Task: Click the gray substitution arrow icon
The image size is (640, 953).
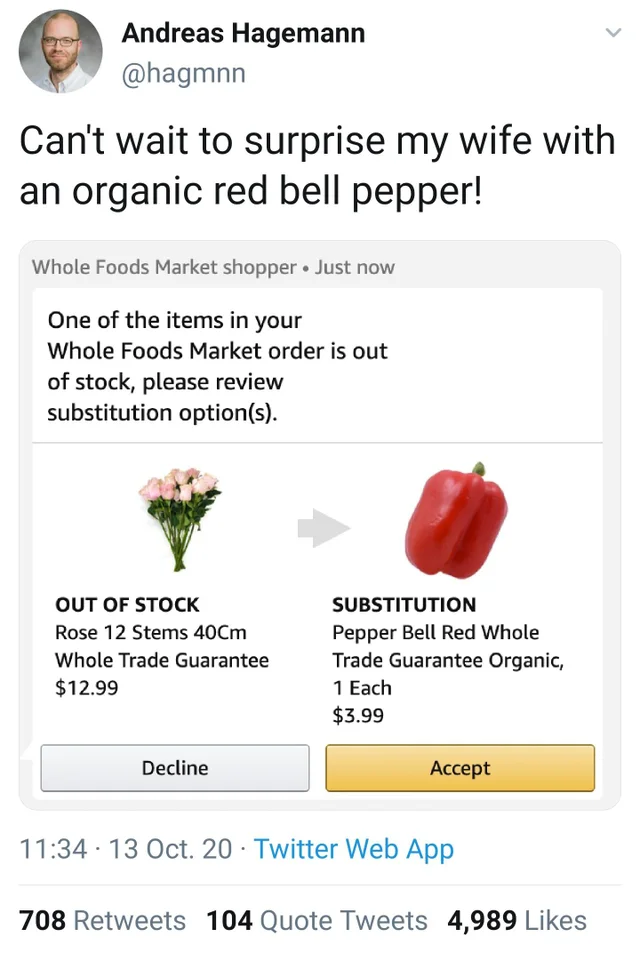Action: pyautogui.click(x=323, y=527)
